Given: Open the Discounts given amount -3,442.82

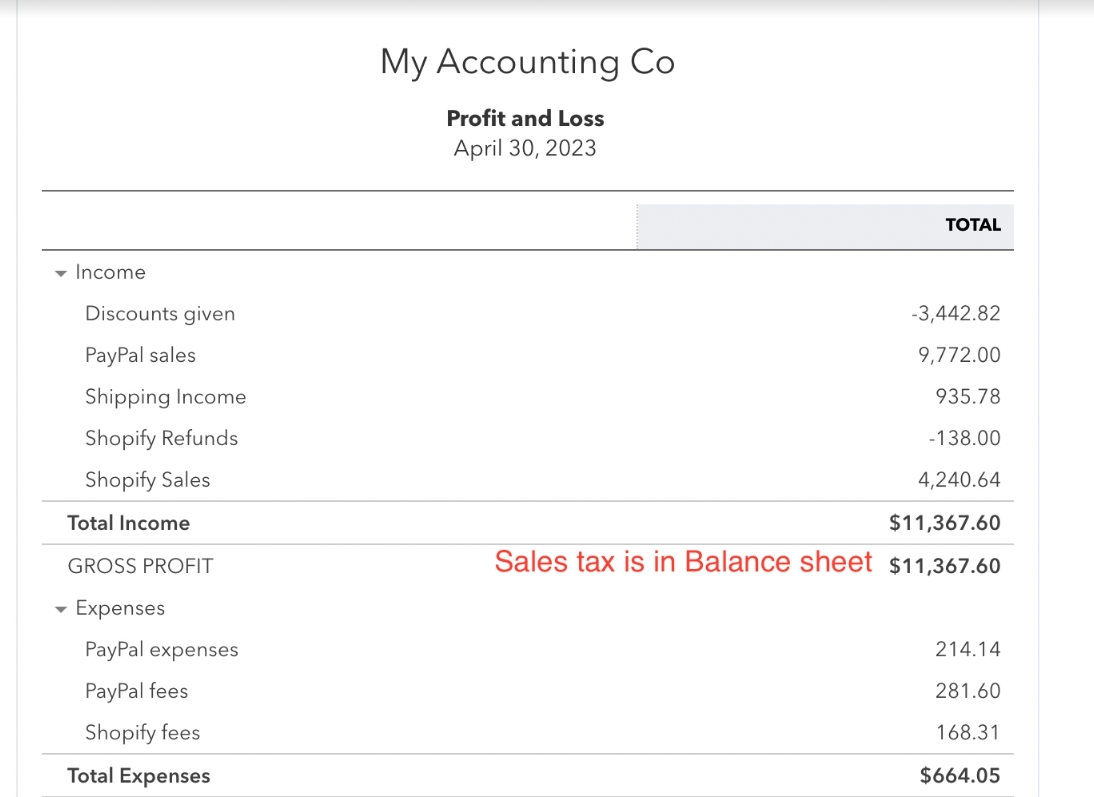Looking at the screenshot, I should 955,314.
